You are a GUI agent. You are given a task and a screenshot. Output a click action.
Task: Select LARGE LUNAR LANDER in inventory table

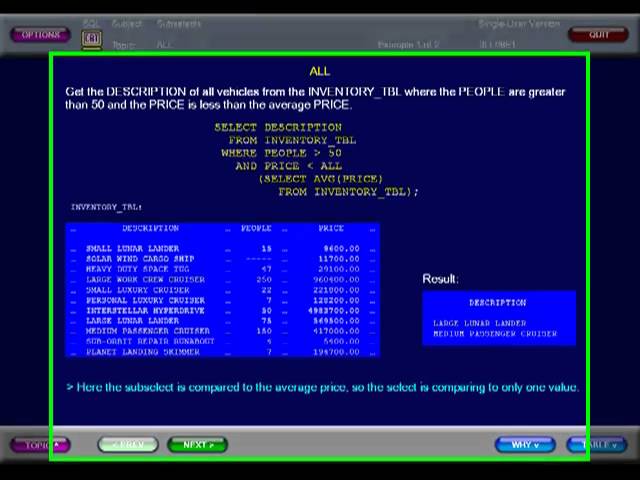click(x=223, y=321)
